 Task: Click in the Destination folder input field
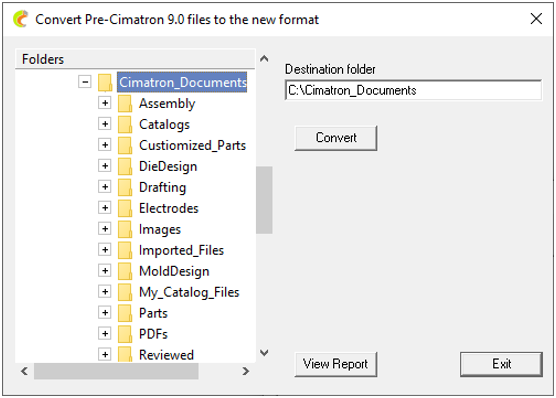point(413,90)
